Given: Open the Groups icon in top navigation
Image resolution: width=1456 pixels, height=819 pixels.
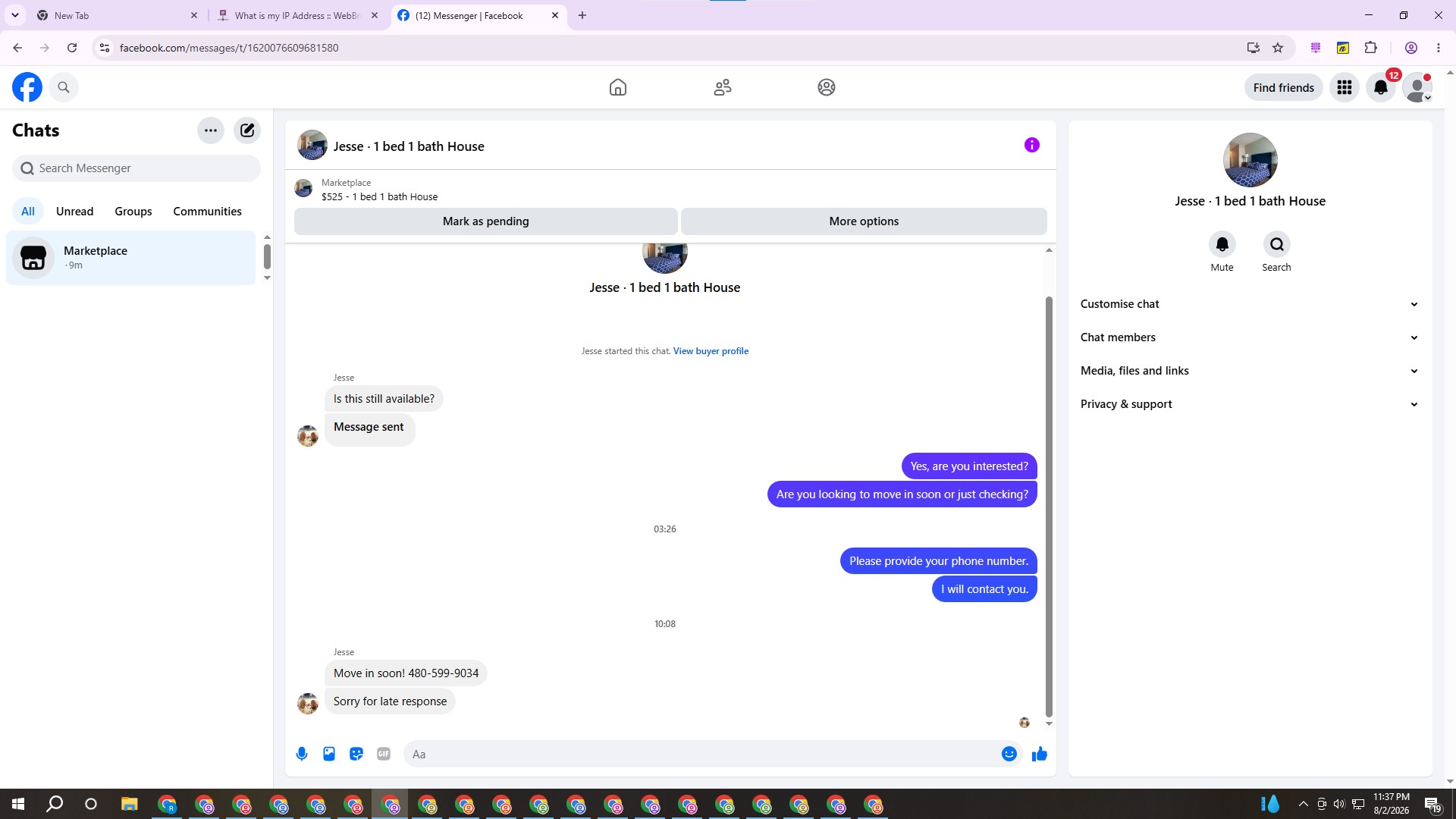Looking at the screenshot, I should tap(827, 87).
